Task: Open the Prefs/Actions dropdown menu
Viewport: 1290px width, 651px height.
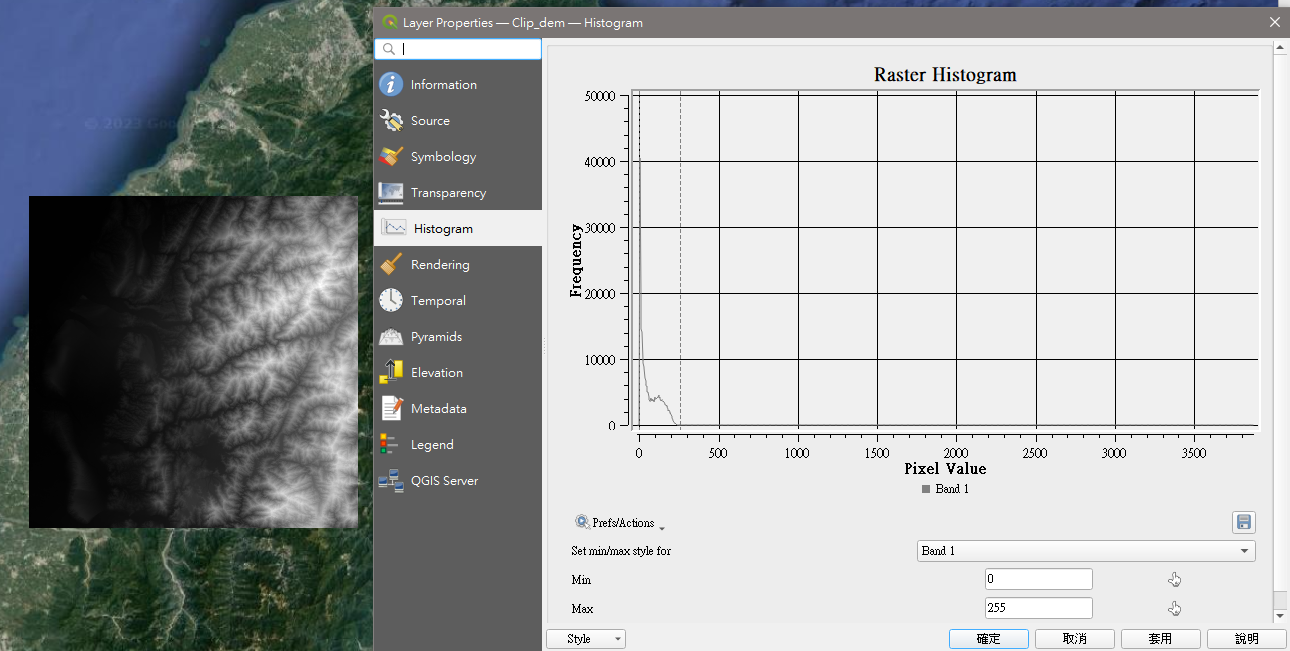Action: tap(620, 523)
